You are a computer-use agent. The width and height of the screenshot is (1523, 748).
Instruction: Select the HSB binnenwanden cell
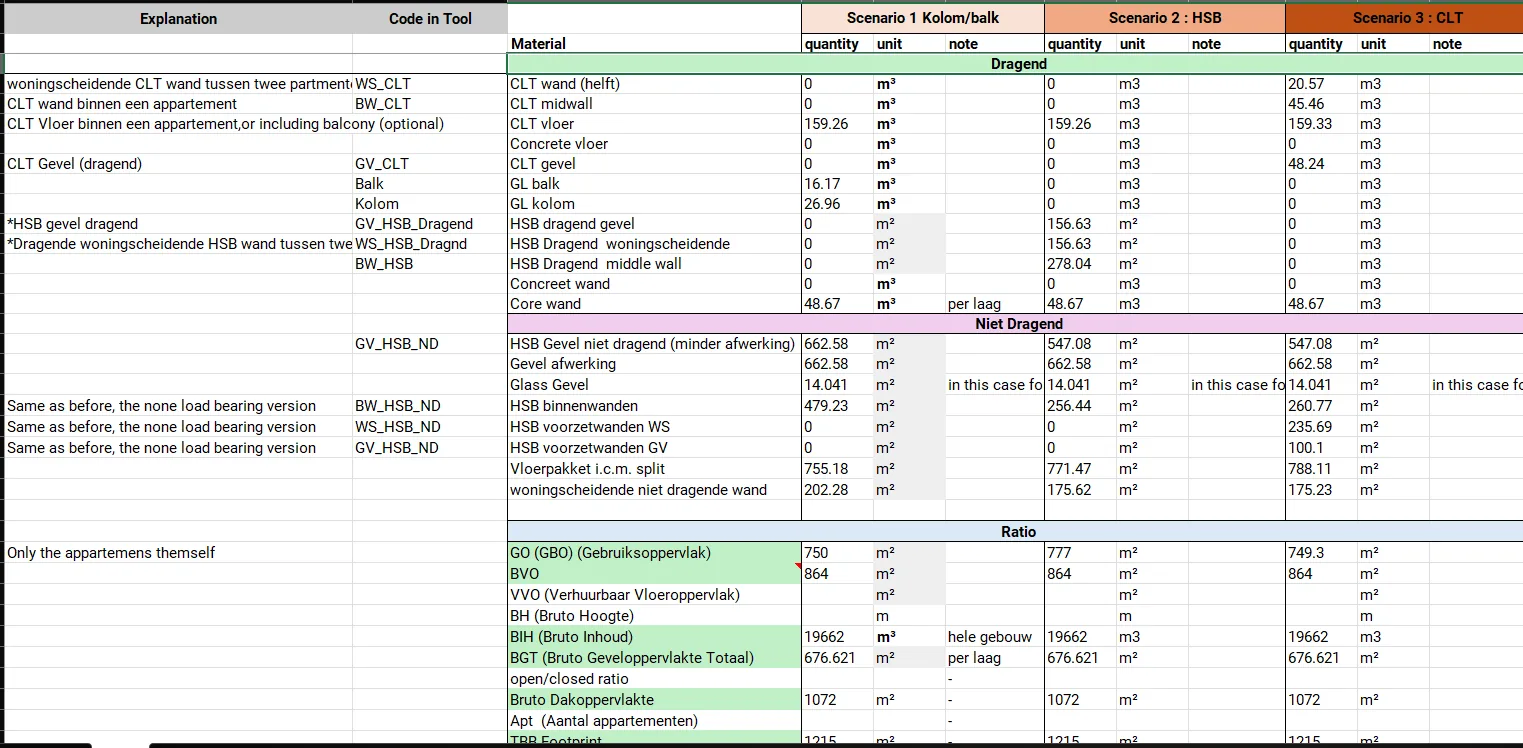point(654,406)
